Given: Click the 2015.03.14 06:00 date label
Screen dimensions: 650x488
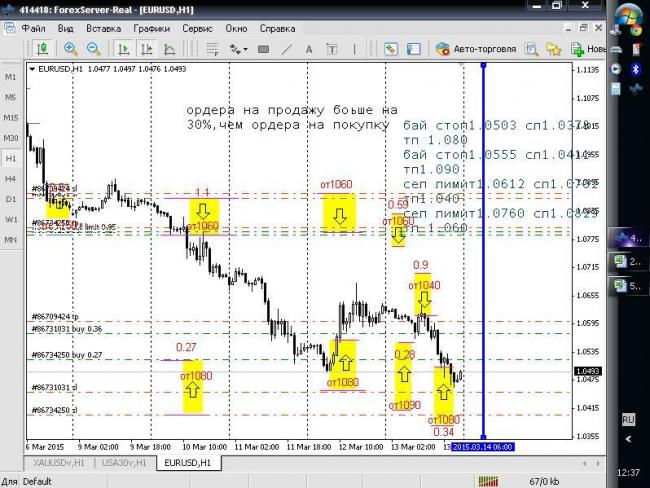Looking at the screenshot, I should click(x=483, y=447).
